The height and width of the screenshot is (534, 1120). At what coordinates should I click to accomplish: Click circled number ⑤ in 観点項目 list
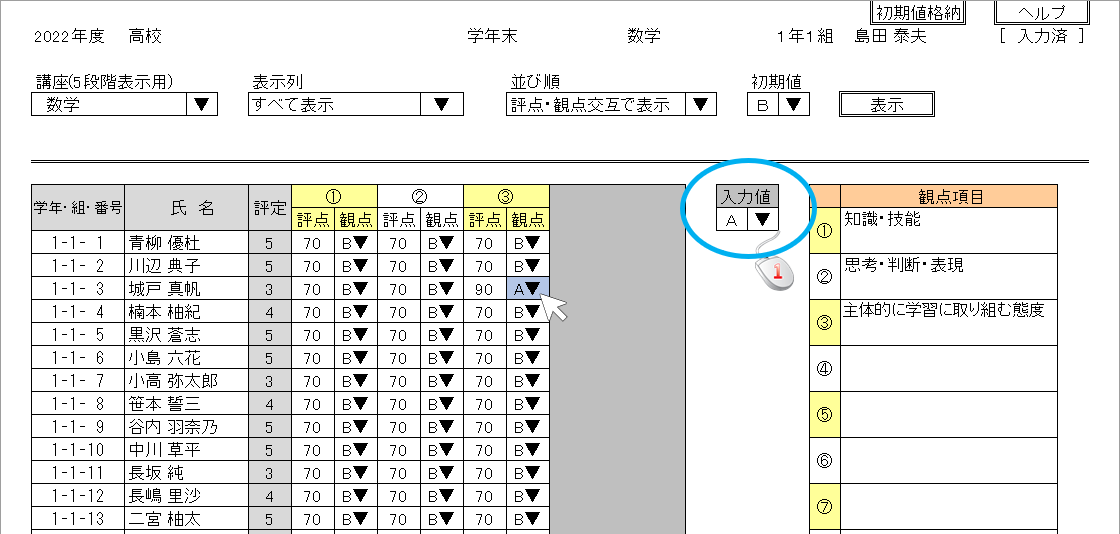[824, 415]
